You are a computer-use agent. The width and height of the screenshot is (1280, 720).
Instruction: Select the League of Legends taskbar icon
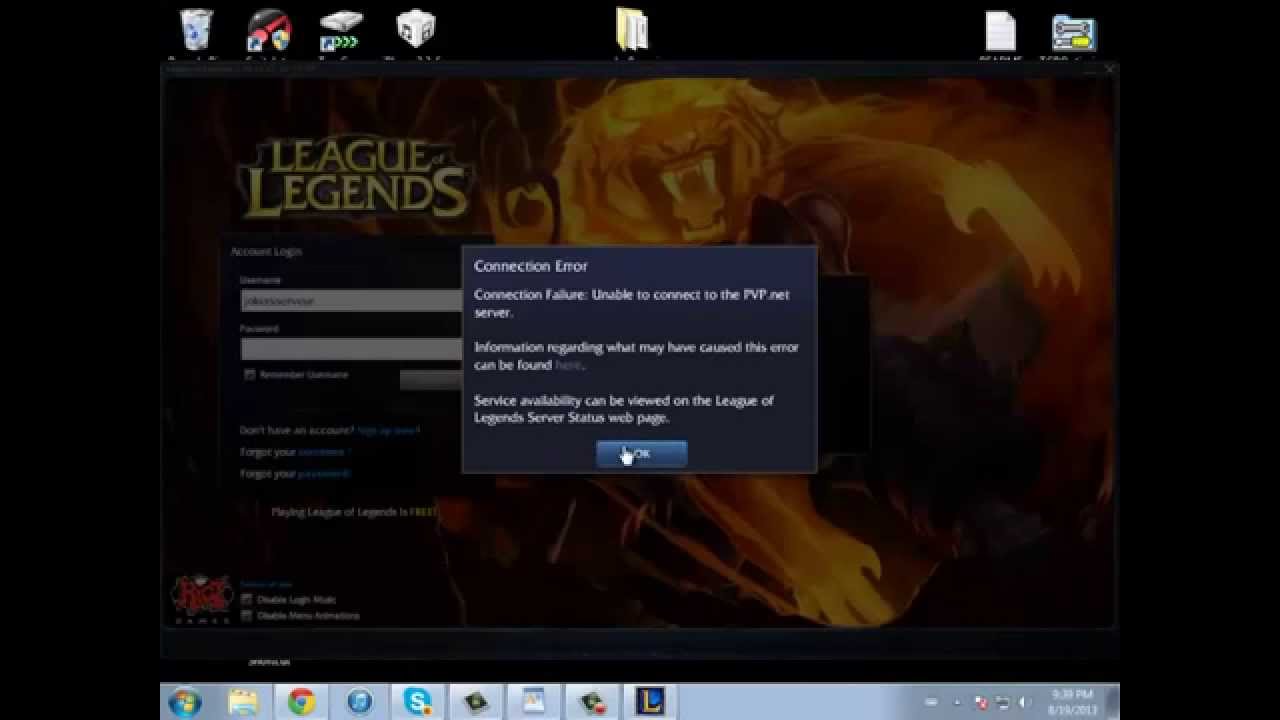650,702
